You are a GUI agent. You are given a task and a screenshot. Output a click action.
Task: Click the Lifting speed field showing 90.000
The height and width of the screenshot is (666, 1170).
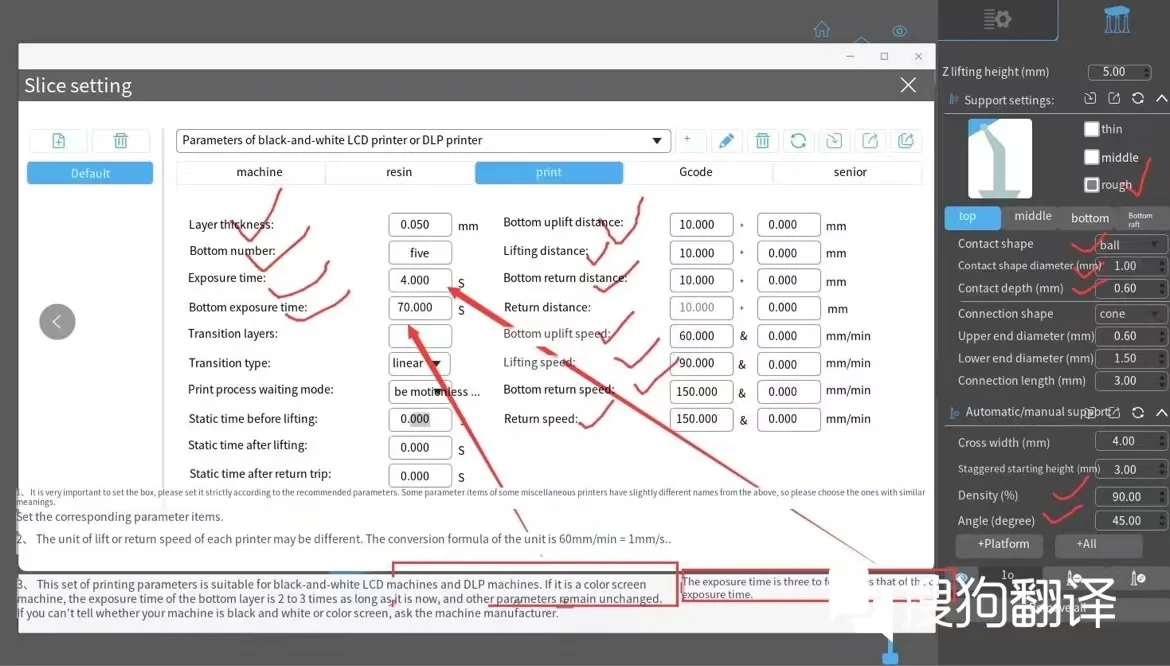(701, 363)
